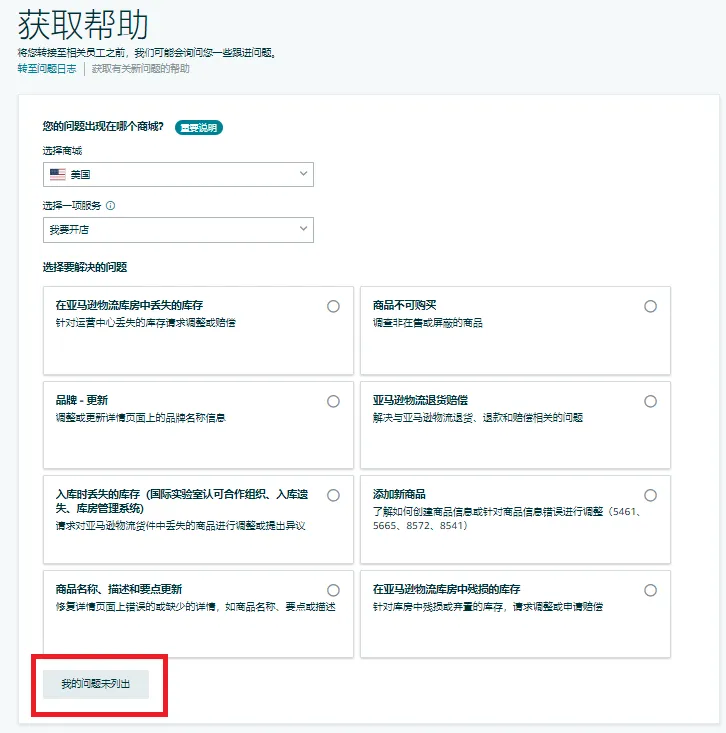This screenshot has width=726, height=733.
Task: Select the 在亚马逊物流库房中丢失的库存 radio button
Action: [x=333, y=307]
